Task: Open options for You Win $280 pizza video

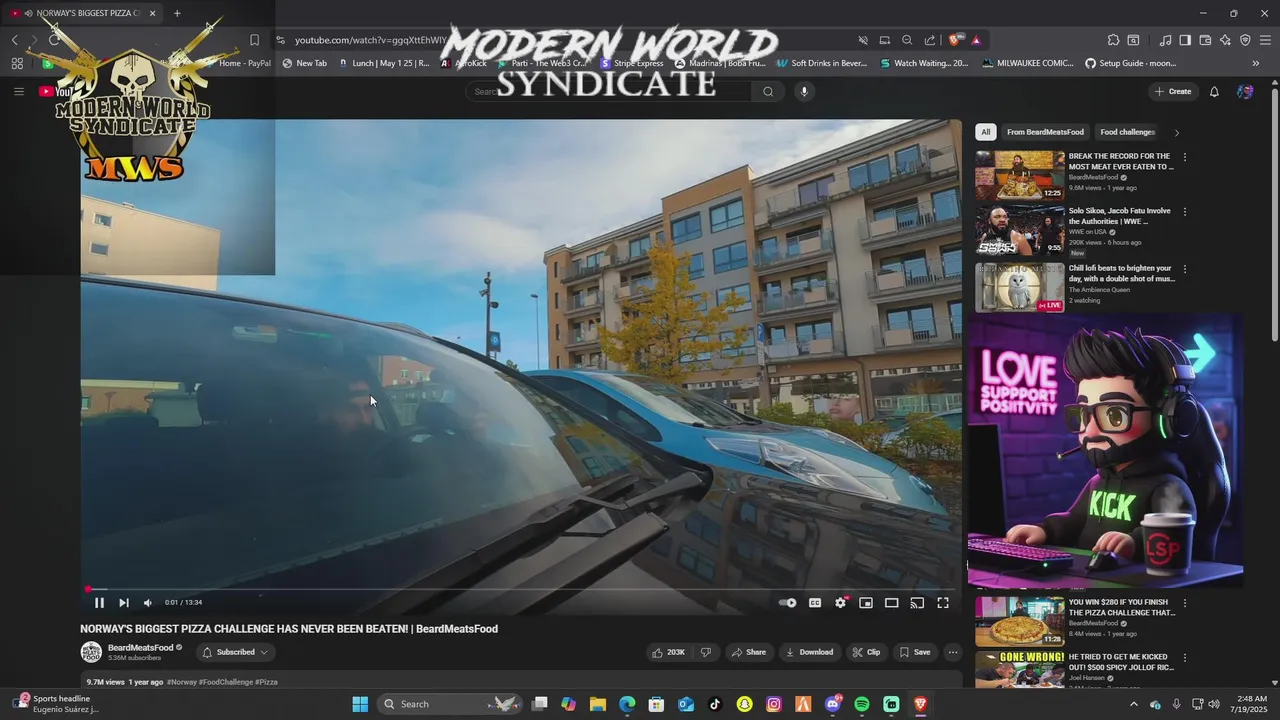Action: 1185,603
